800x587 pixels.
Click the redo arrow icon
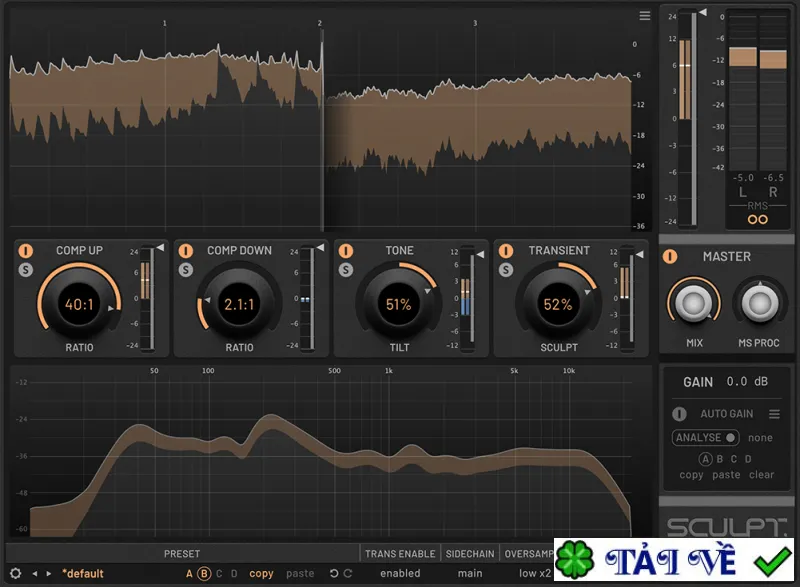point(348,573)
